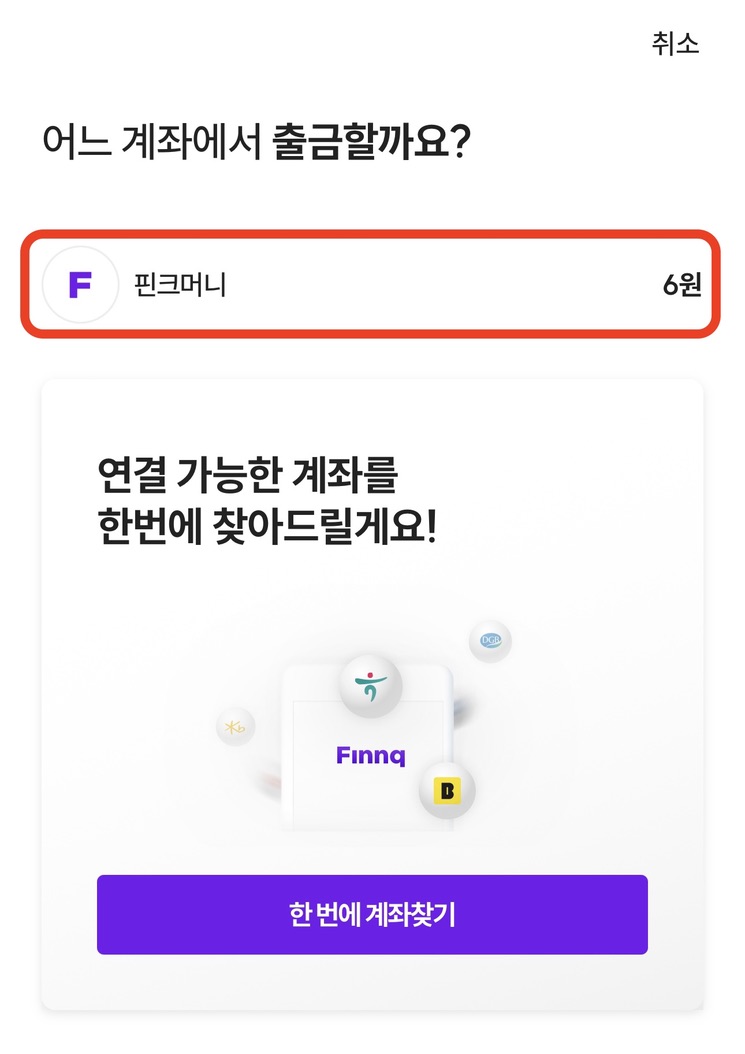The image size is (745, 1054).
Task: Click the 6원 balance label
Action: [x=685, y=284]
